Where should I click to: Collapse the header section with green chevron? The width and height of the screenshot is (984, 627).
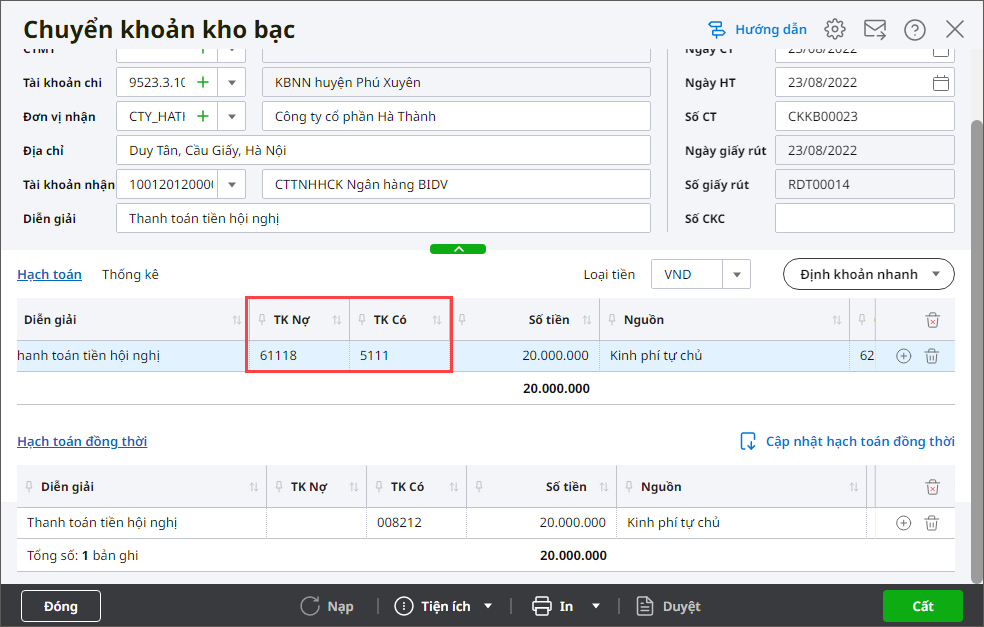pyautogui.click(x=458, y=249)
